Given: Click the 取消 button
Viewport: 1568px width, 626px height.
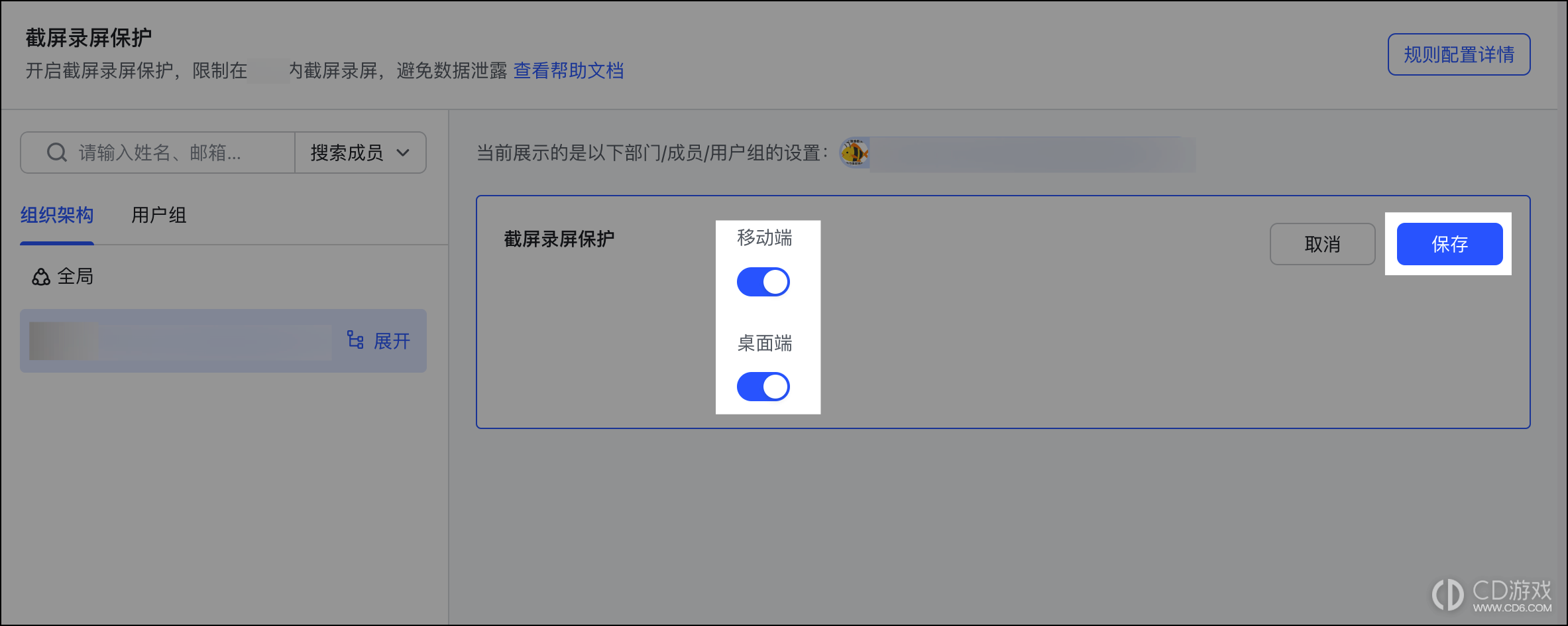Looking at the screenshot, I should 1323,244.
